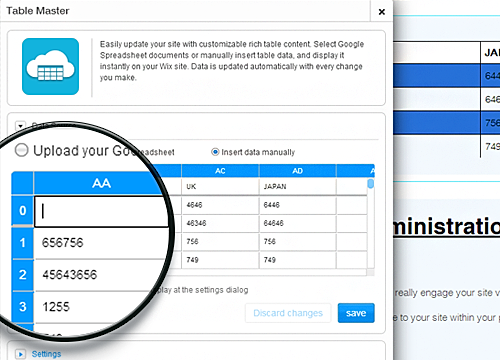Select Insert data manually radio option
This screenshot has width=500, height=360.
(215, 152)
